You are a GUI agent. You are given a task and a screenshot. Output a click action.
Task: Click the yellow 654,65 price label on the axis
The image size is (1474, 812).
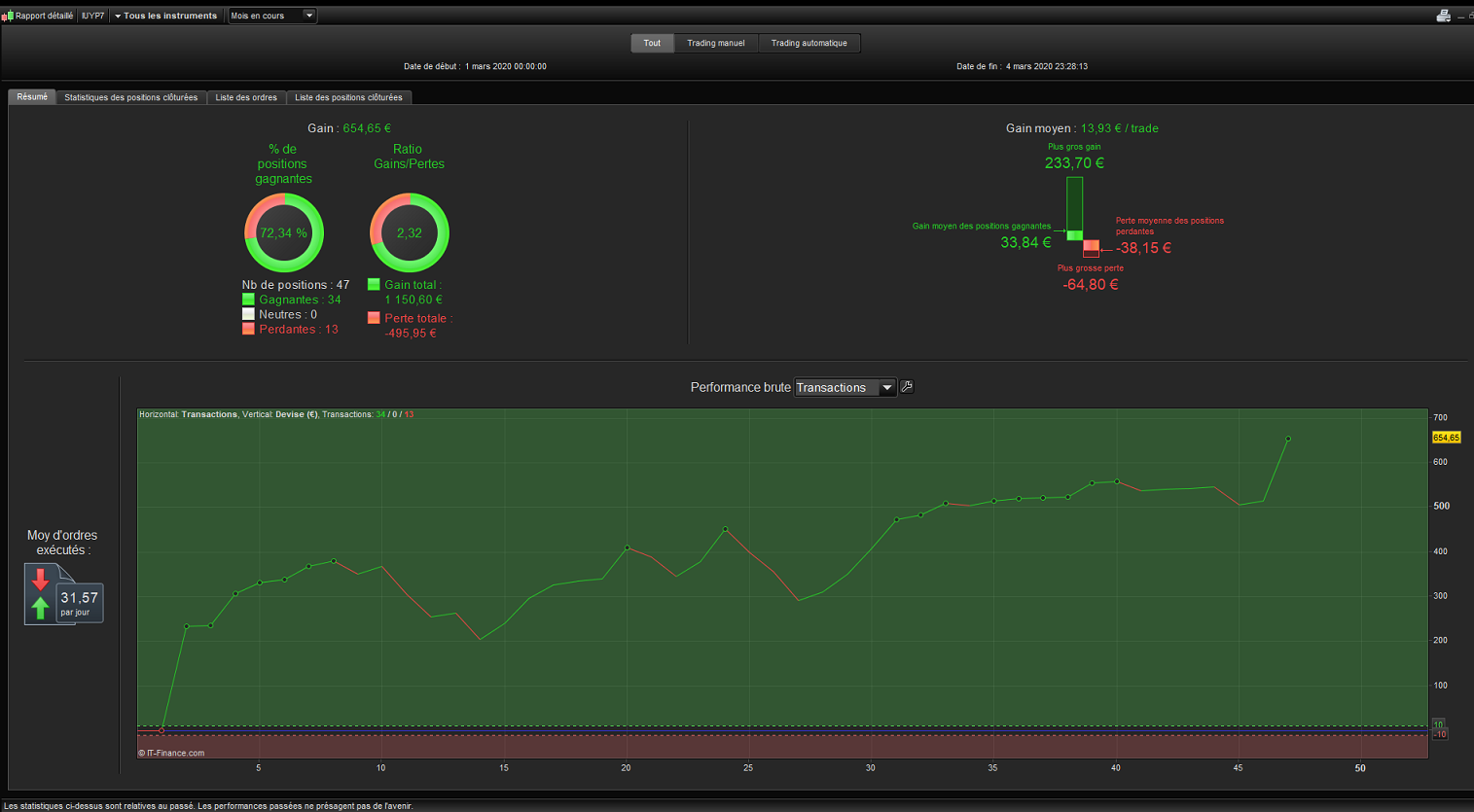coord(1446,438)
